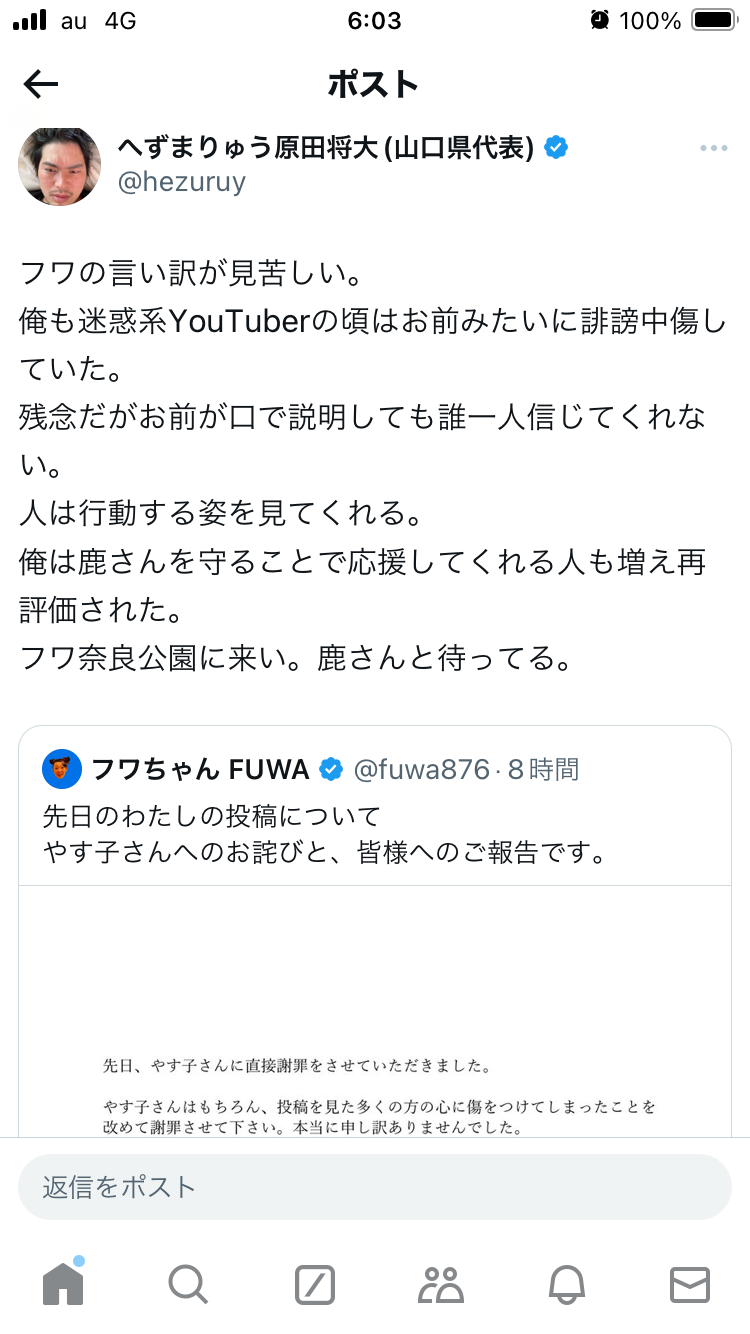Tap the quoted post text 先日のわたしの投稿について
Screen dimensions: 750x1334
tap(212, 816)
